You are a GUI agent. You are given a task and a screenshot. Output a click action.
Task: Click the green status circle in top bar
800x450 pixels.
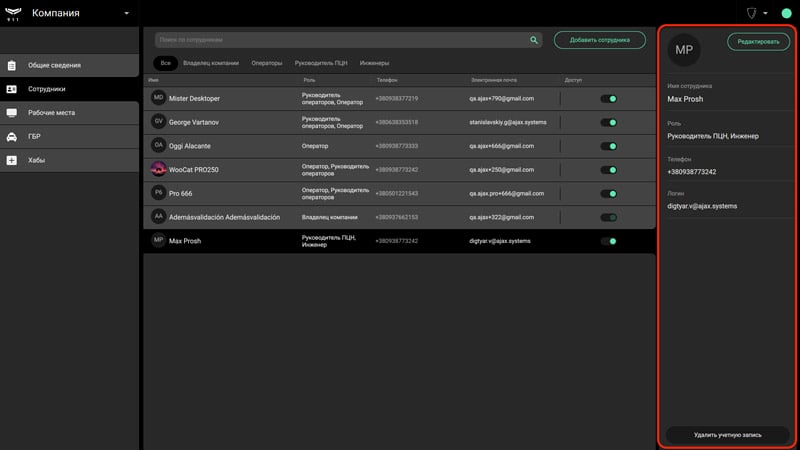(x=786, y=13)
